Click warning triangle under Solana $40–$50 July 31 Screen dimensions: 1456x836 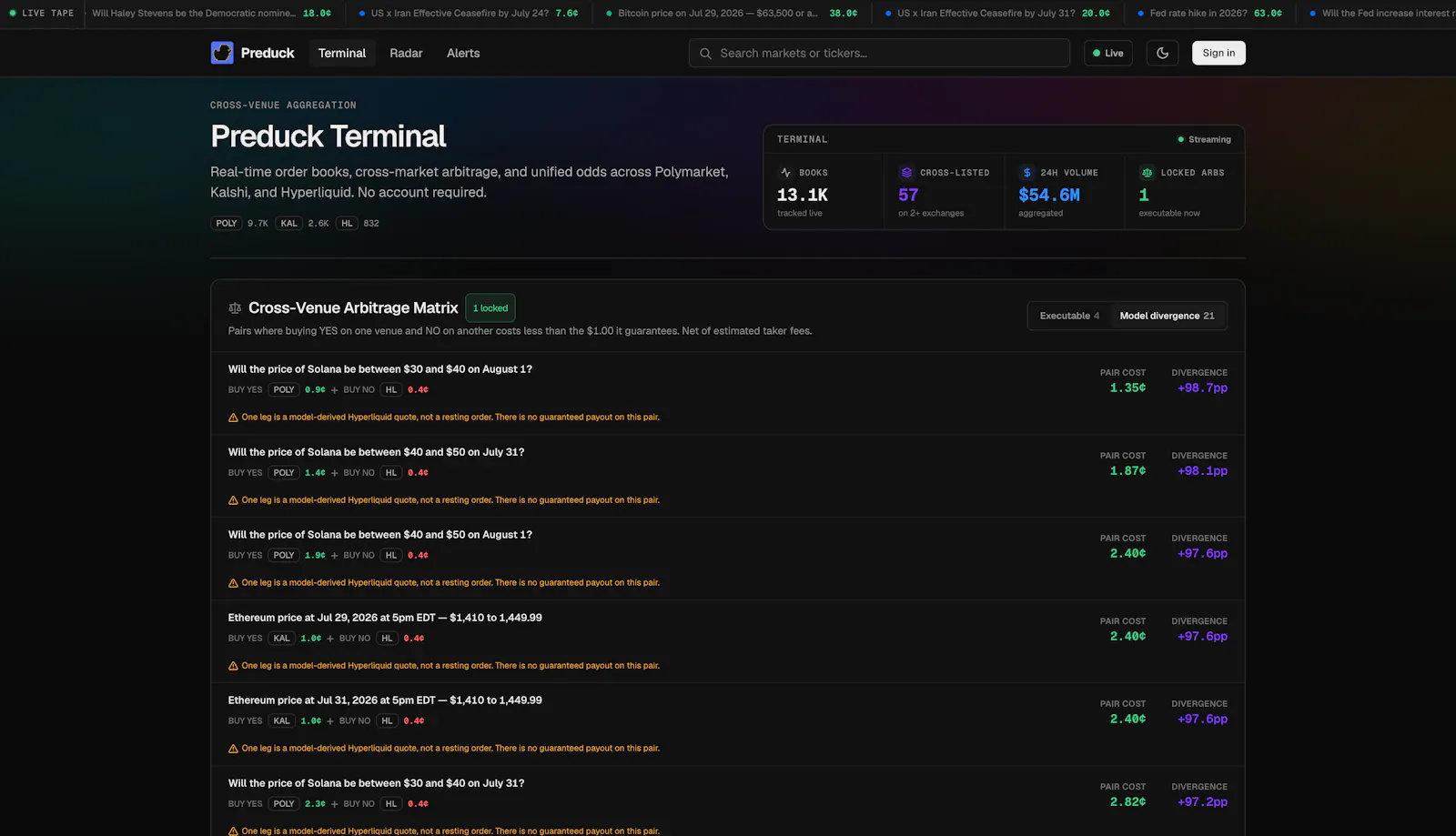click(233, 500)
